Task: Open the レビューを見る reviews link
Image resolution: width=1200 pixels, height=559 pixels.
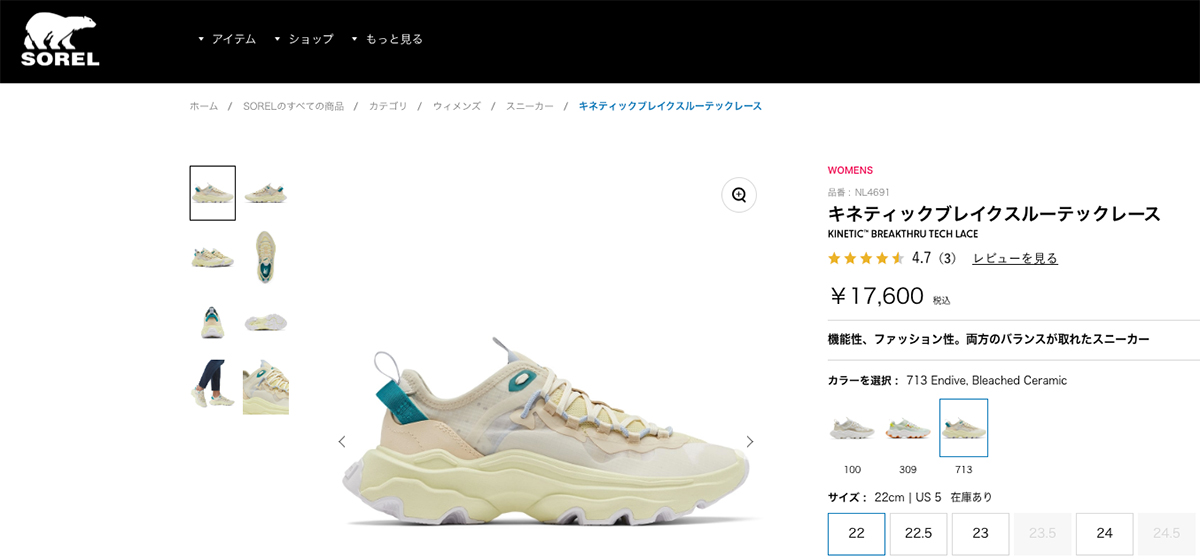Action: point(1015,258)
